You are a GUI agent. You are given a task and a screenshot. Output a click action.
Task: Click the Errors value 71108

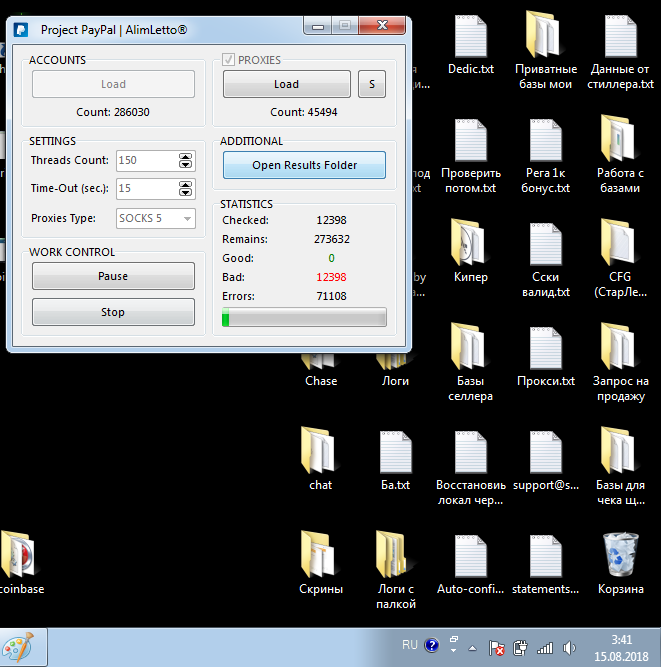331,296
